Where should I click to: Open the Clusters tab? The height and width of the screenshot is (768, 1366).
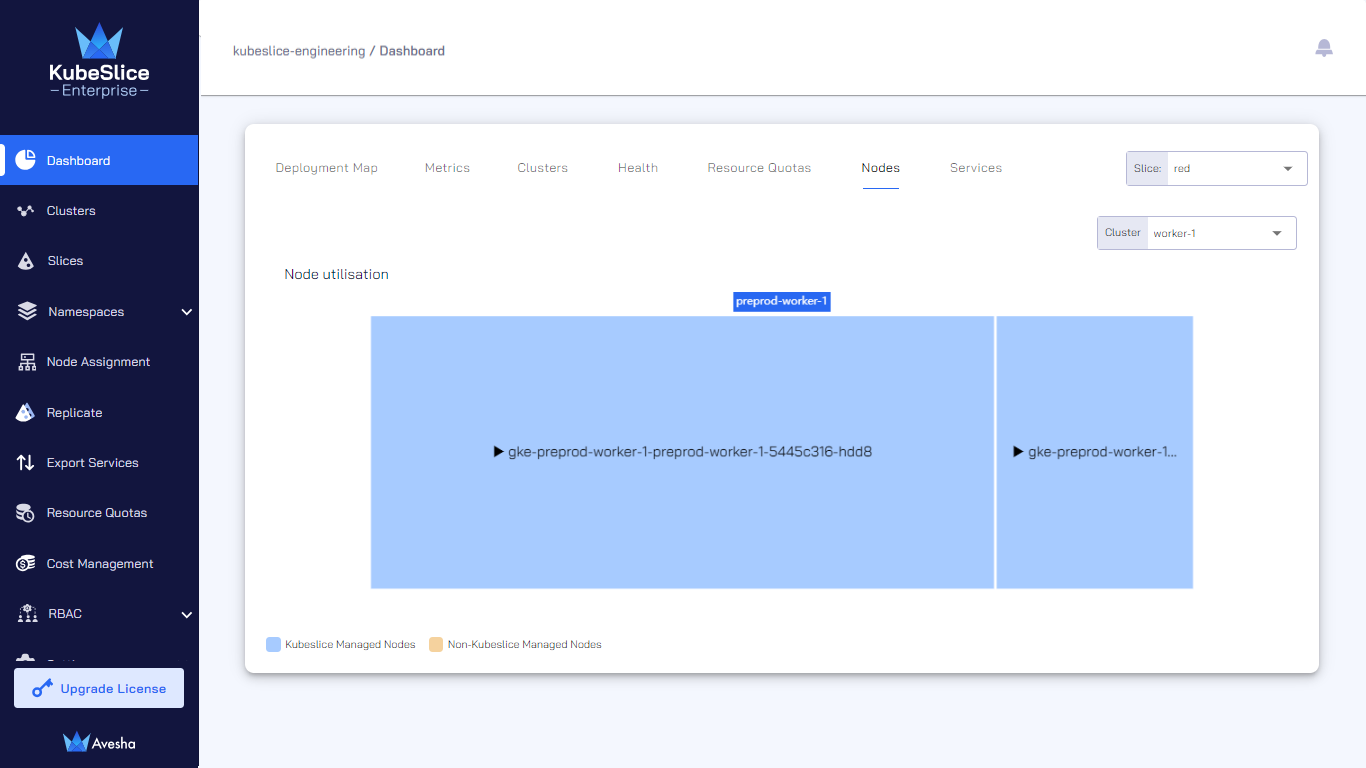(543, 168)
